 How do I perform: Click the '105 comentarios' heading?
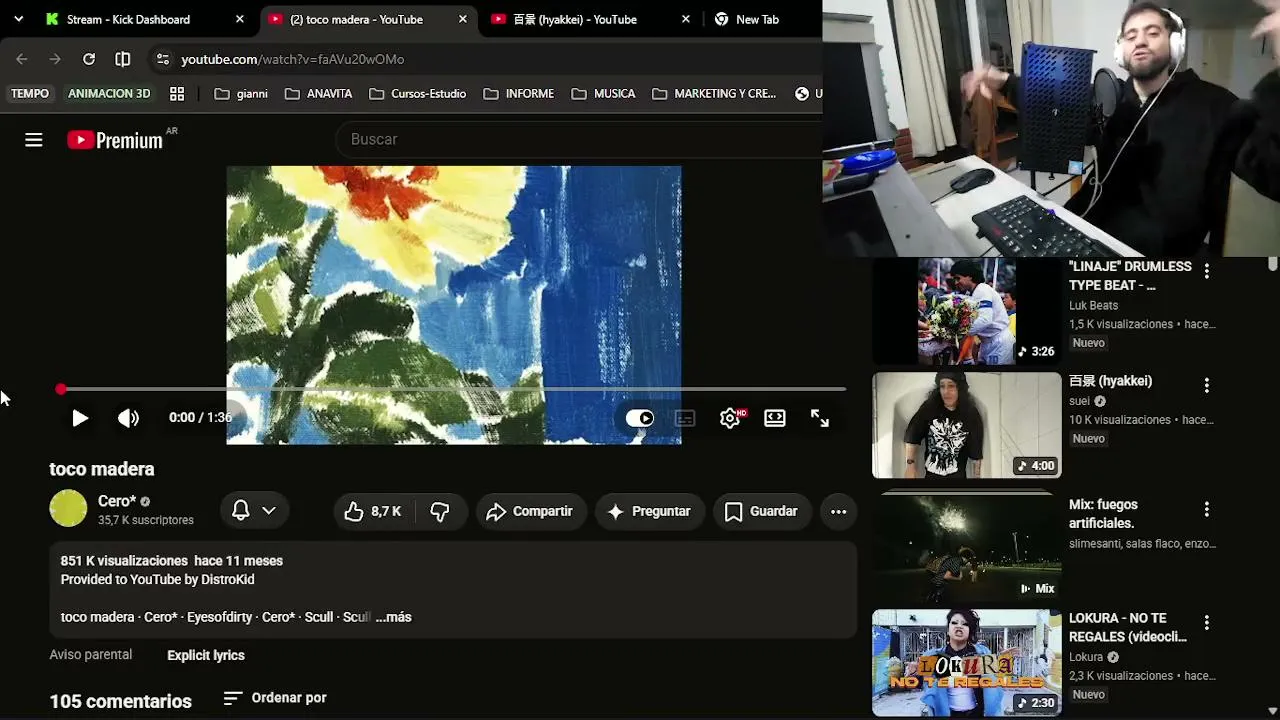click(120, 701)
